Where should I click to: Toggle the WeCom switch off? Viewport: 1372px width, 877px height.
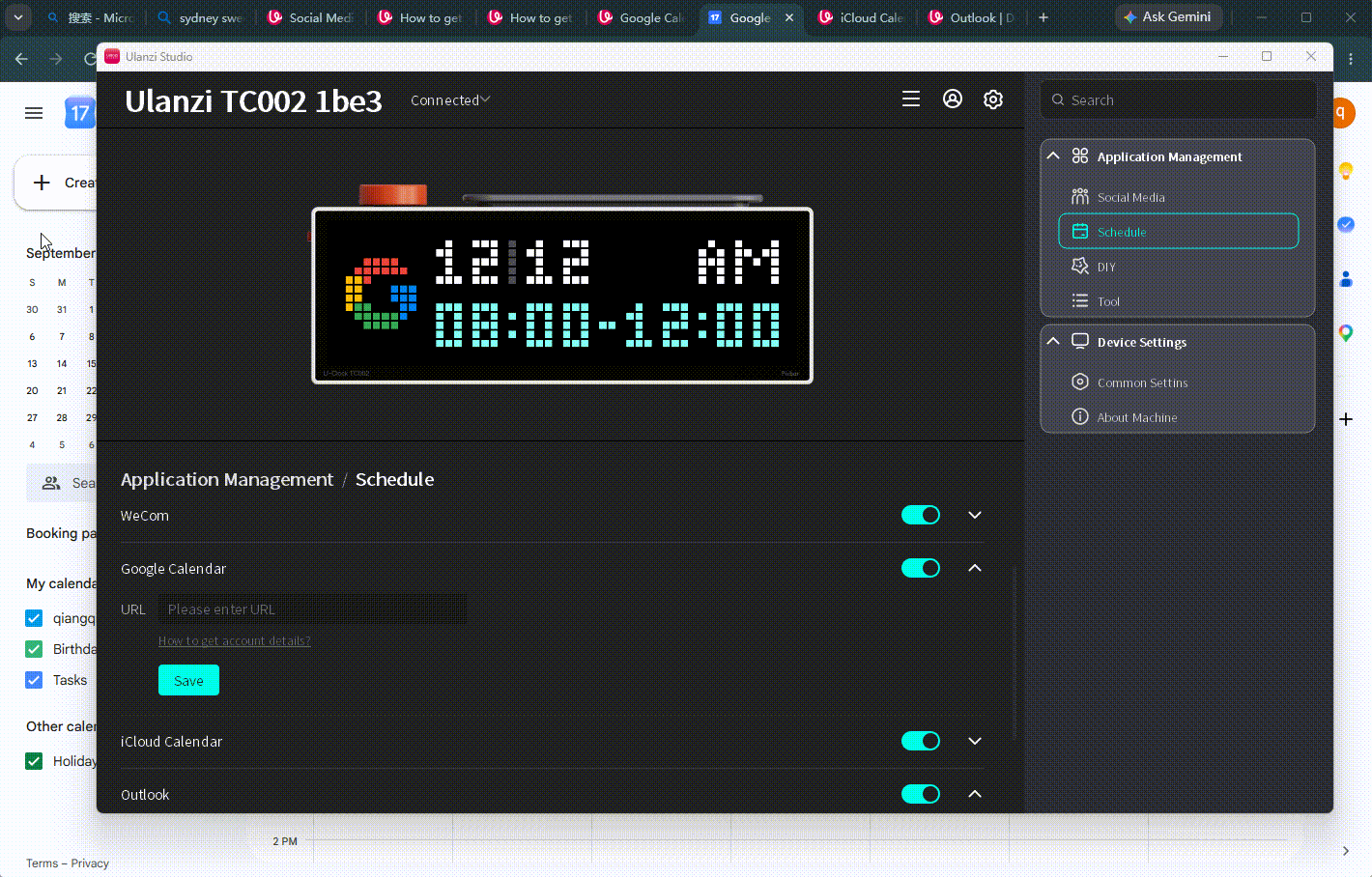pyautogui.click(x=921, y=515)
